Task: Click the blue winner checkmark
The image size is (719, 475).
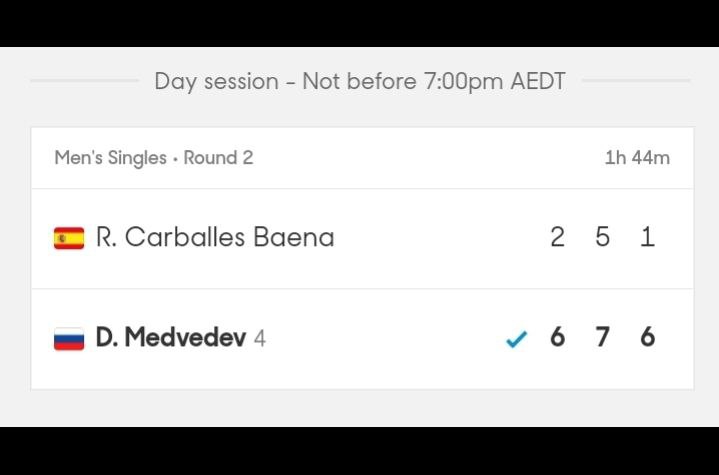Action: [x=515, y=339]
